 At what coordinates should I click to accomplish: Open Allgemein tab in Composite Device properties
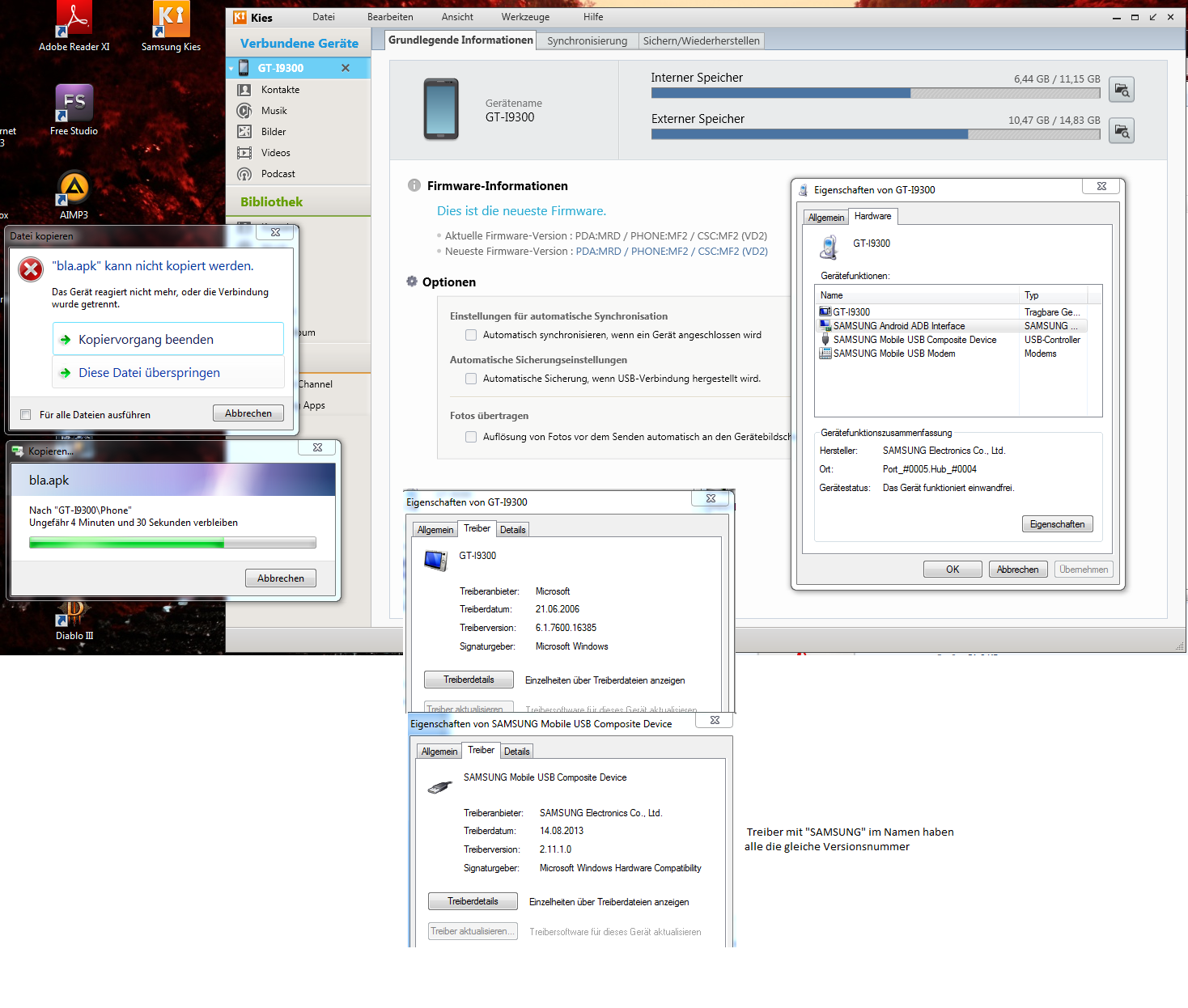tap(439, 752)
